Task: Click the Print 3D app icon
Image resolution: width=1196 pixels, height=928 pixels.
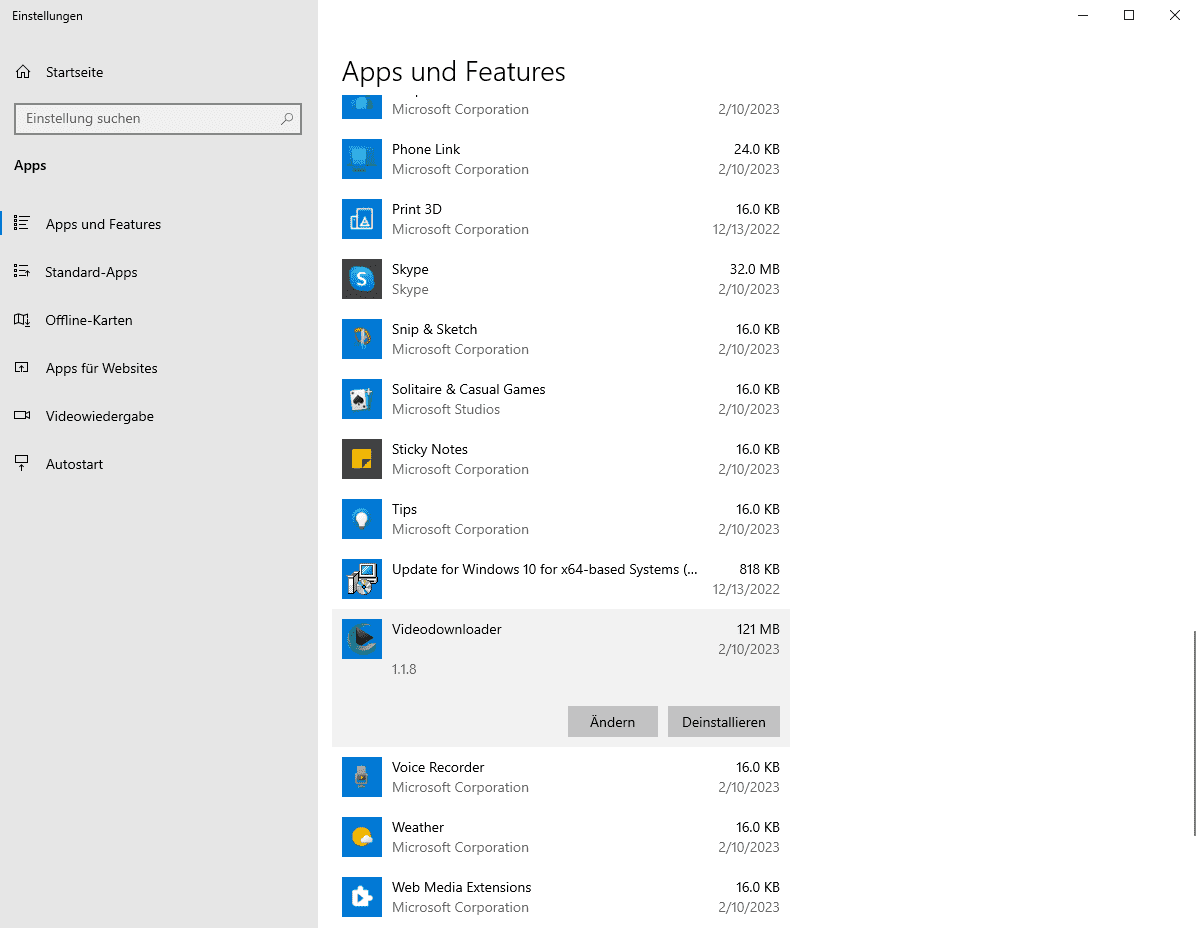Action: pos(361,219)
